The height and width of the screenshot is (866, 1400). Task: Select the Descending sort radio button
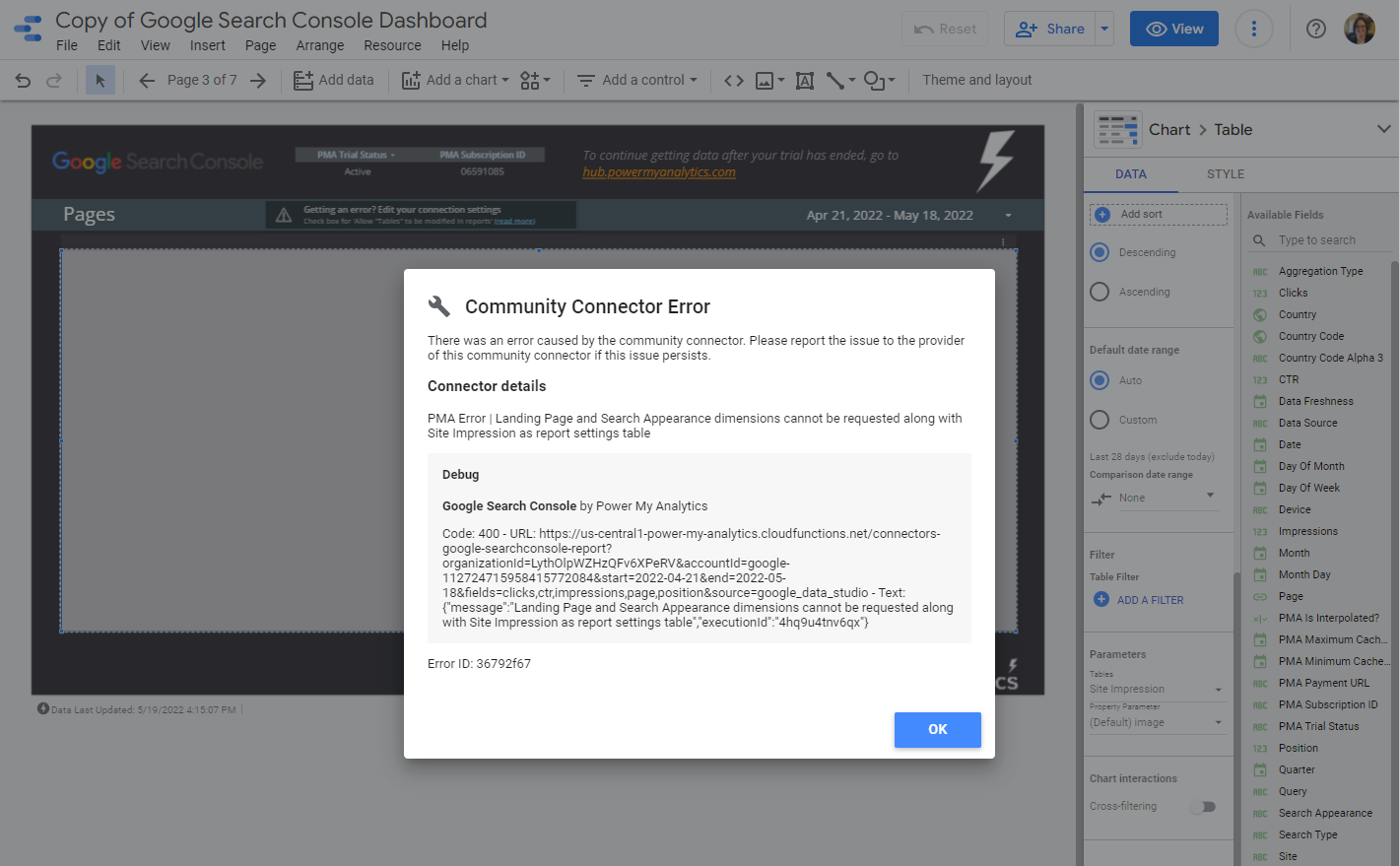click(x=1100, y=252)
